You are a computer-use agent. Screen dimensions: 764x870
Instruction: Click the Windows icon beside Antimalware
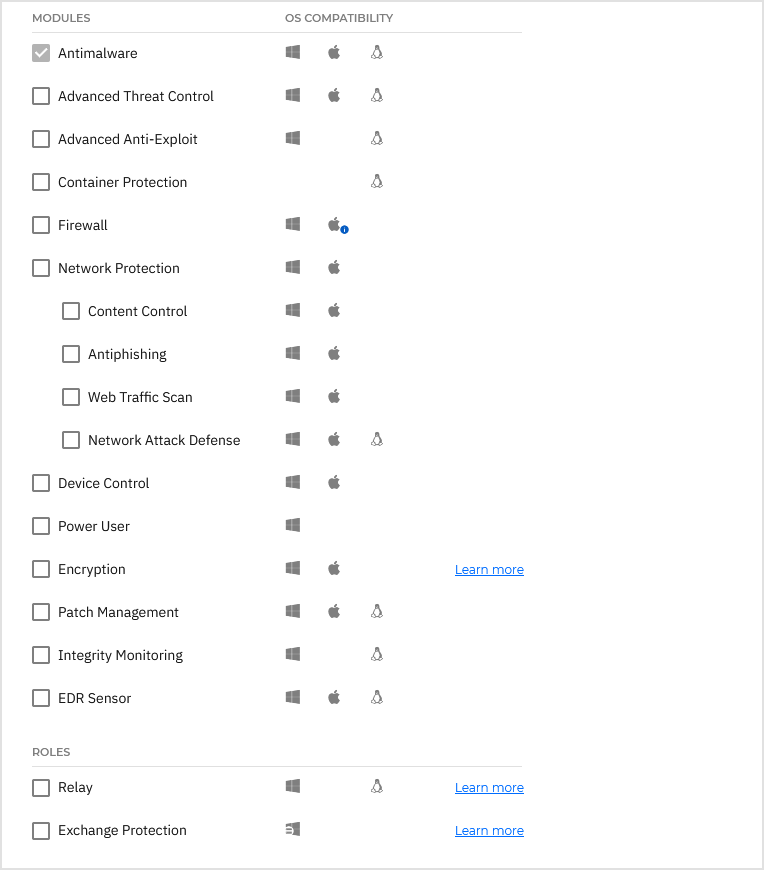point(292,52)
